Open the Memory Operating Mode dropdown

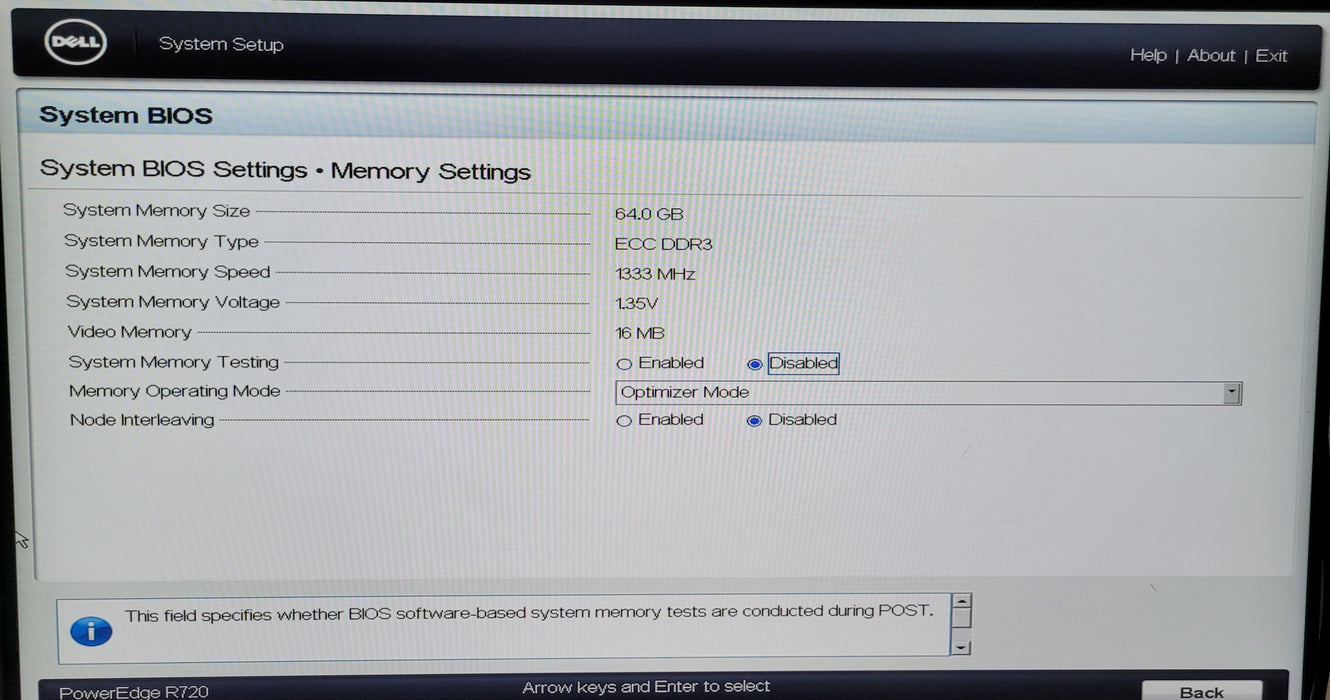click(928, 393)
